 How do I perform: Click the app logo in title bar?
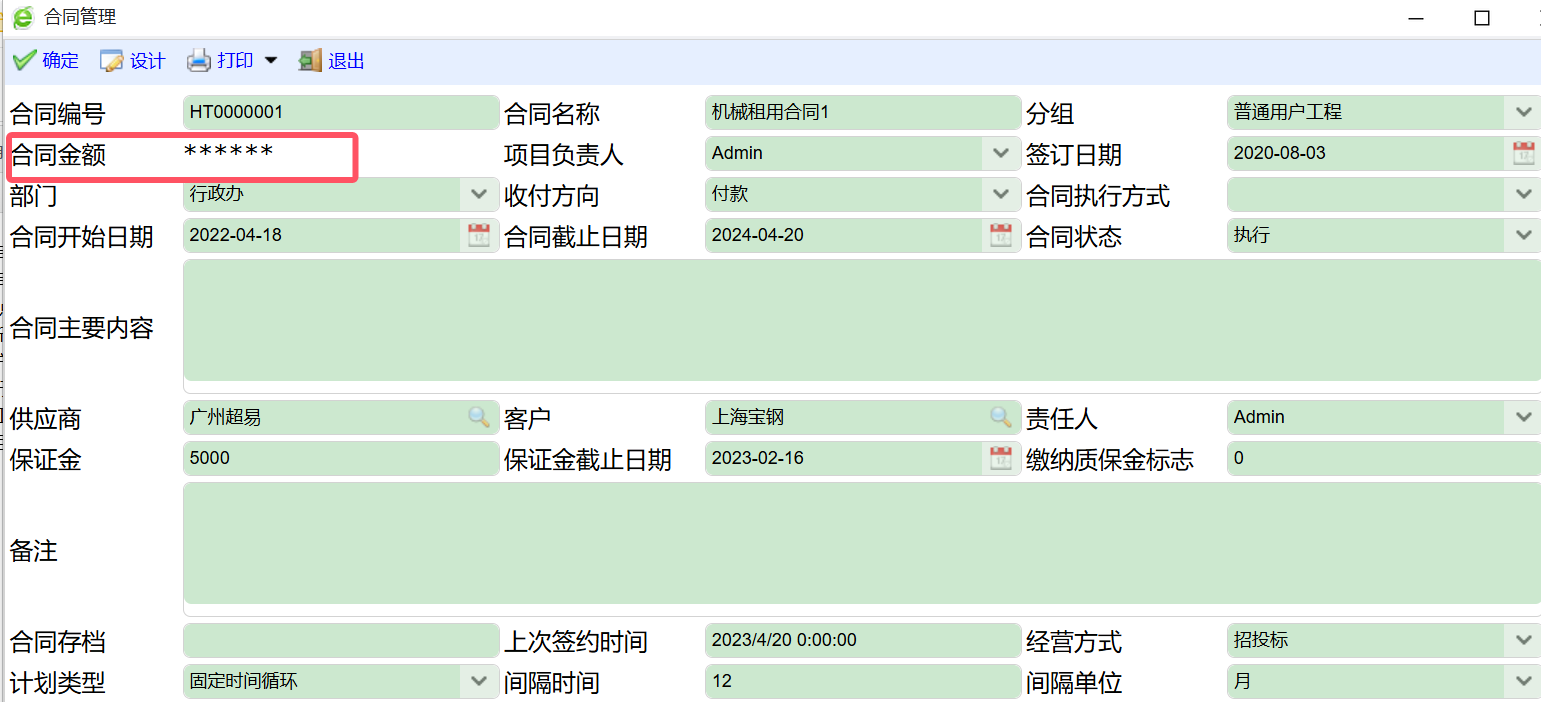(x=22, y=17)
